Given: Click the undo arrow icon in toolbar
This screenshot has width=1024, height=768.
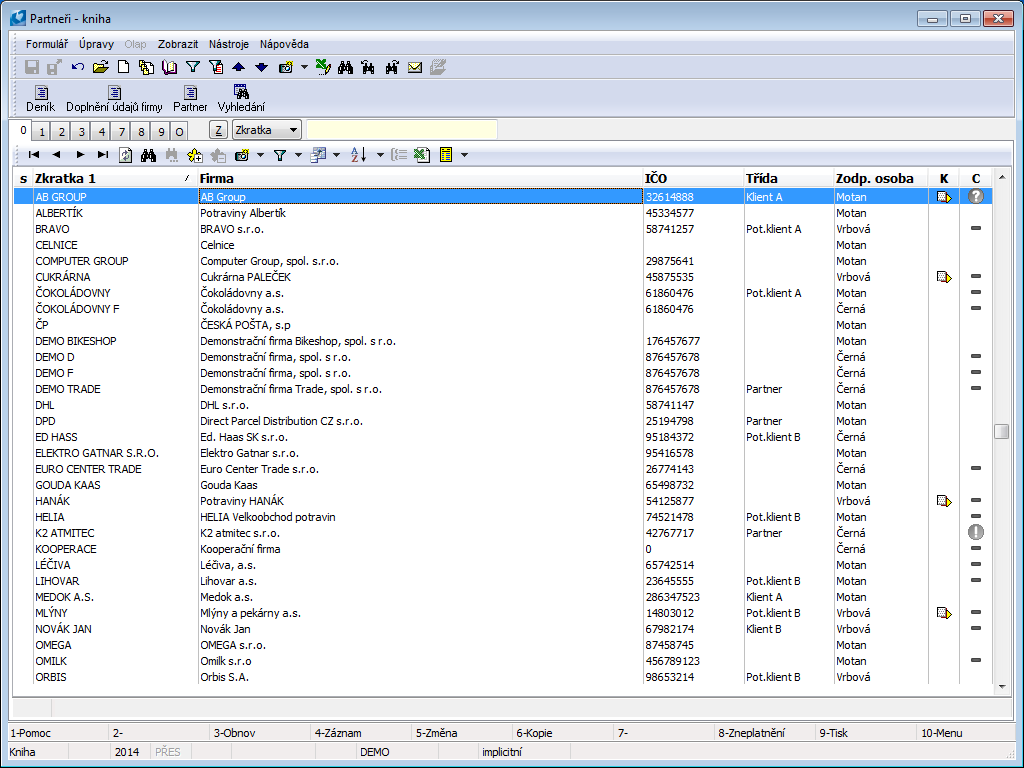Looking at the screenshot, I should pyautogui.click(x=77, y=67).
